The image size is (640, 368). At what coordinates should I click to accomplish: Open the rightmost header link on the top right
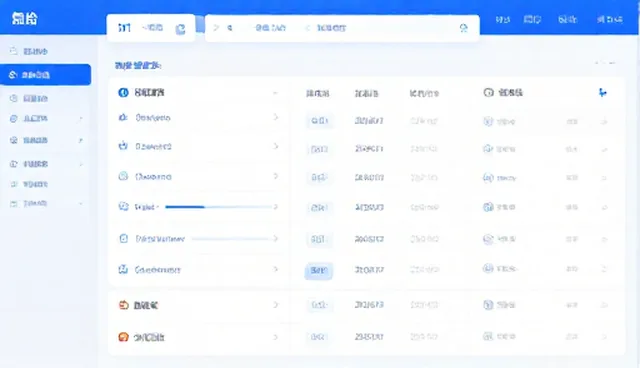click(x=609, y=19)
